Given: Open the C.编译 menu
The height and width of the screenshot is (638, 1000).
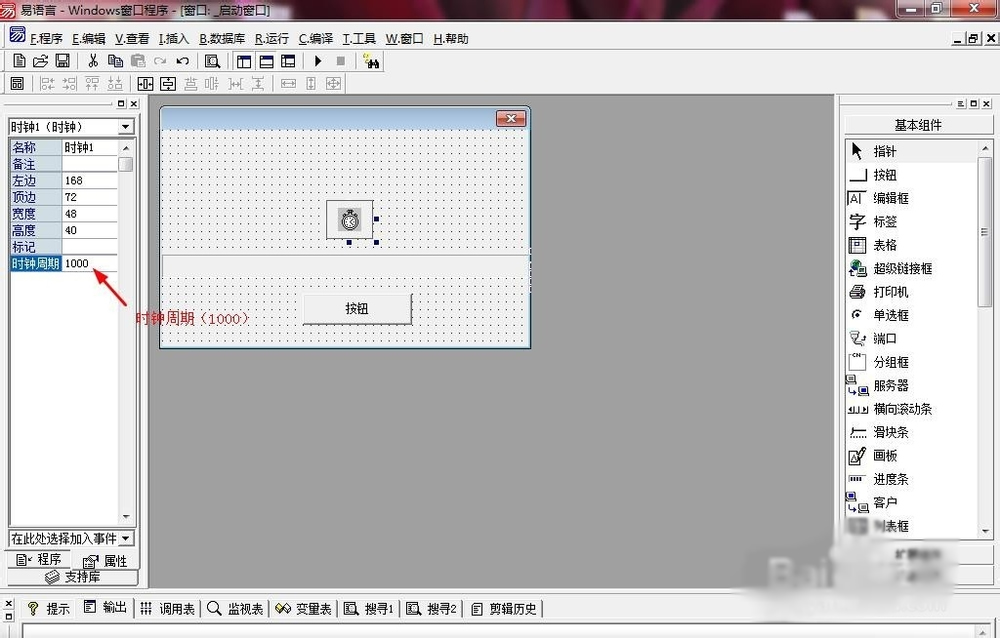Looking at the screenshot, I should coord(316,39).
